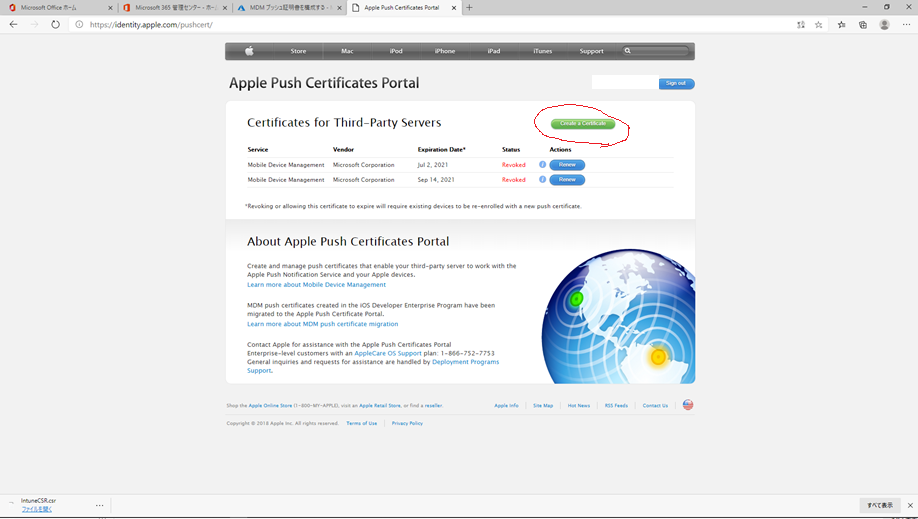Click the US flag region selector icon

(x=688, y=405)
